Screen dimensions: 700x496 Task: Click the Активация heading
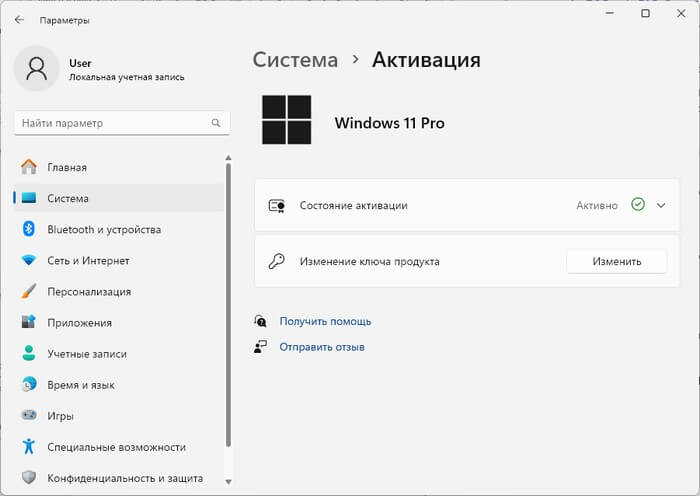pyautogui.click(x=426, y=60)
